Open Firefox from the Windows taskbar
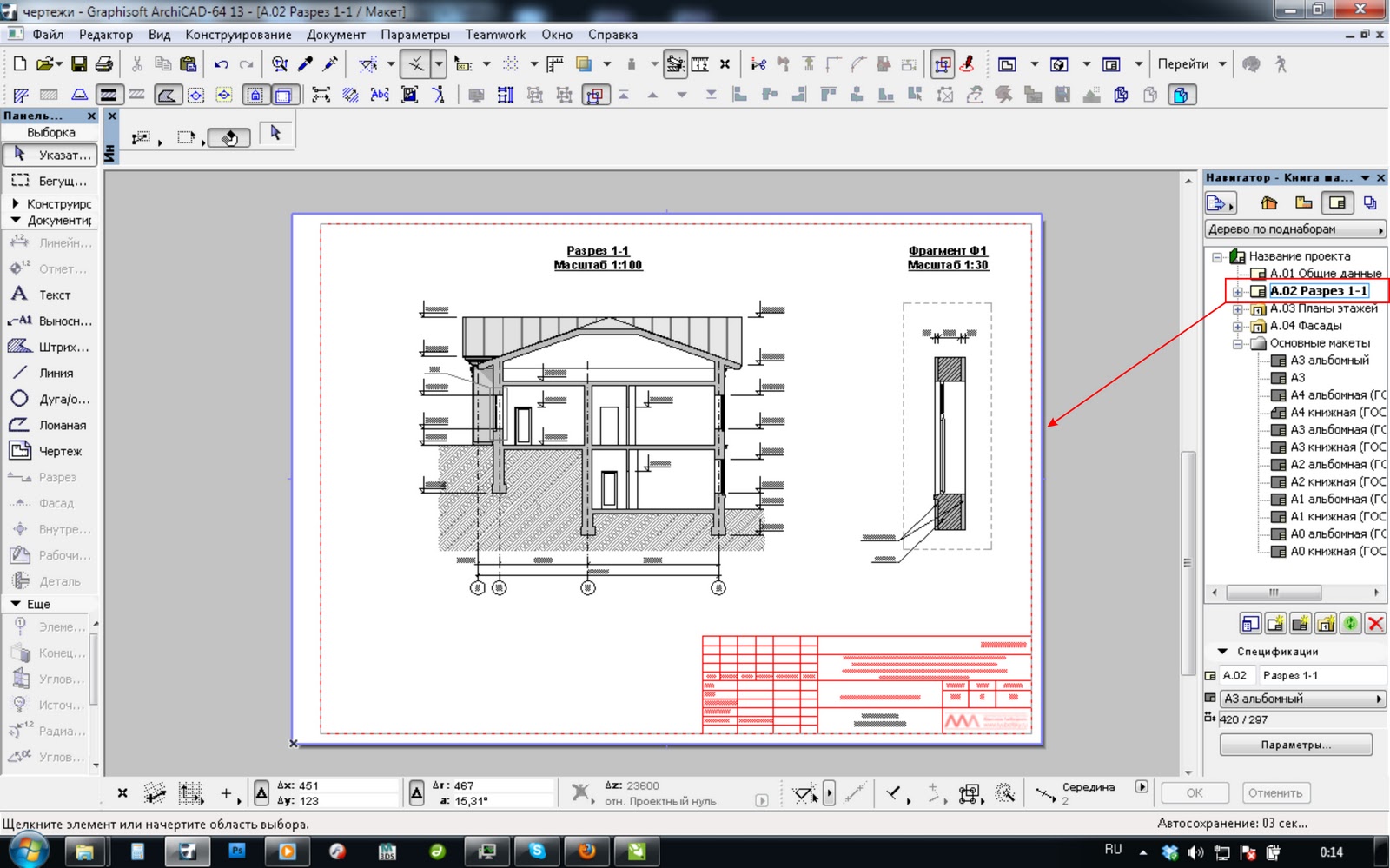 click(x=587, y=851)
